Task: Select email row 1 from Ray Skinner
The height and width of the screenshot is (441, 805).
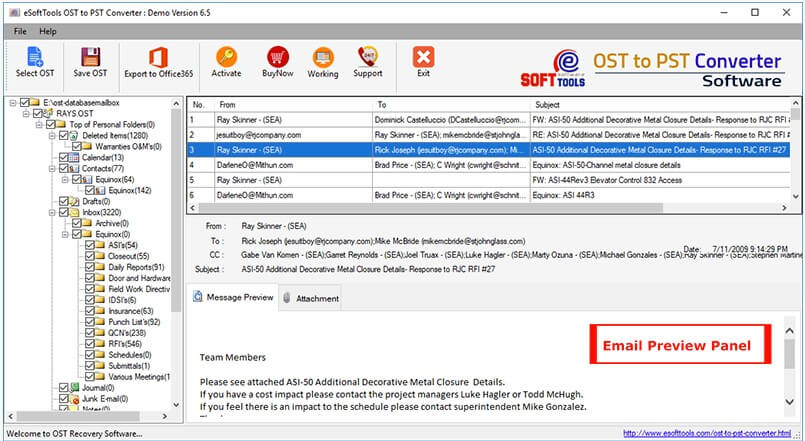Action: click(x=488, y=120)
